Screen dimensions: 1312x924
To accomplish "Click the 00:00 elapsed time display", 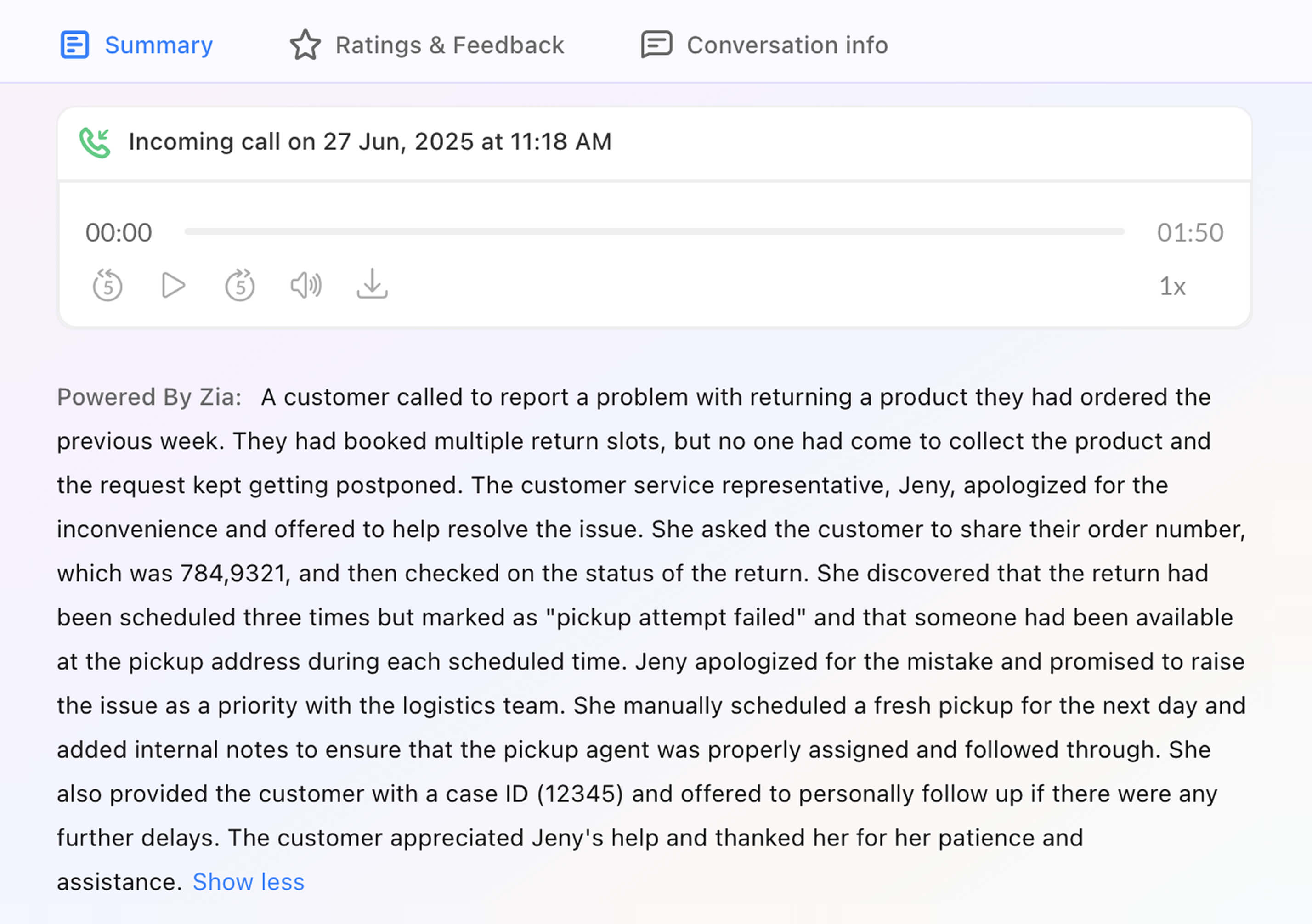I will point(119,231).
